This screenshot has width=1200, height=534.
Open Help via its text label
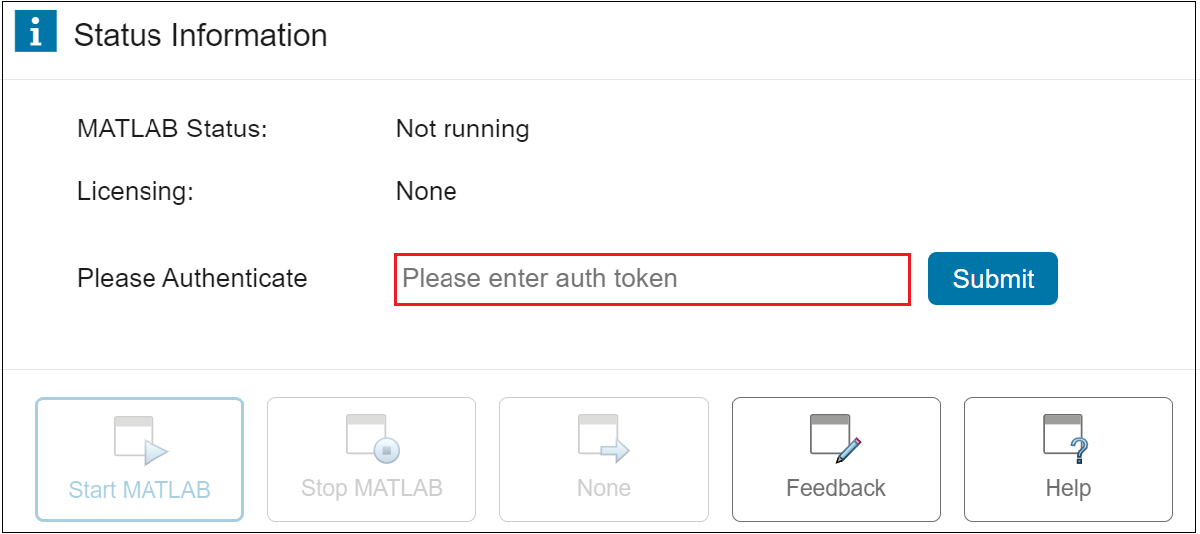(x=1068, y=488)
